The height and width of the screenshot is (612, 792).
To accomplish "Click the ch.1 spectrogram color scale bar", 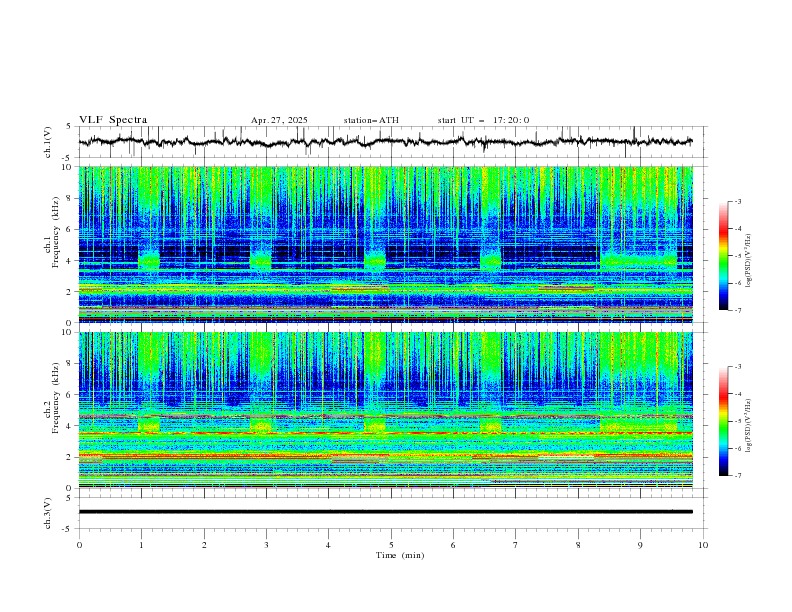I will 724,256.
